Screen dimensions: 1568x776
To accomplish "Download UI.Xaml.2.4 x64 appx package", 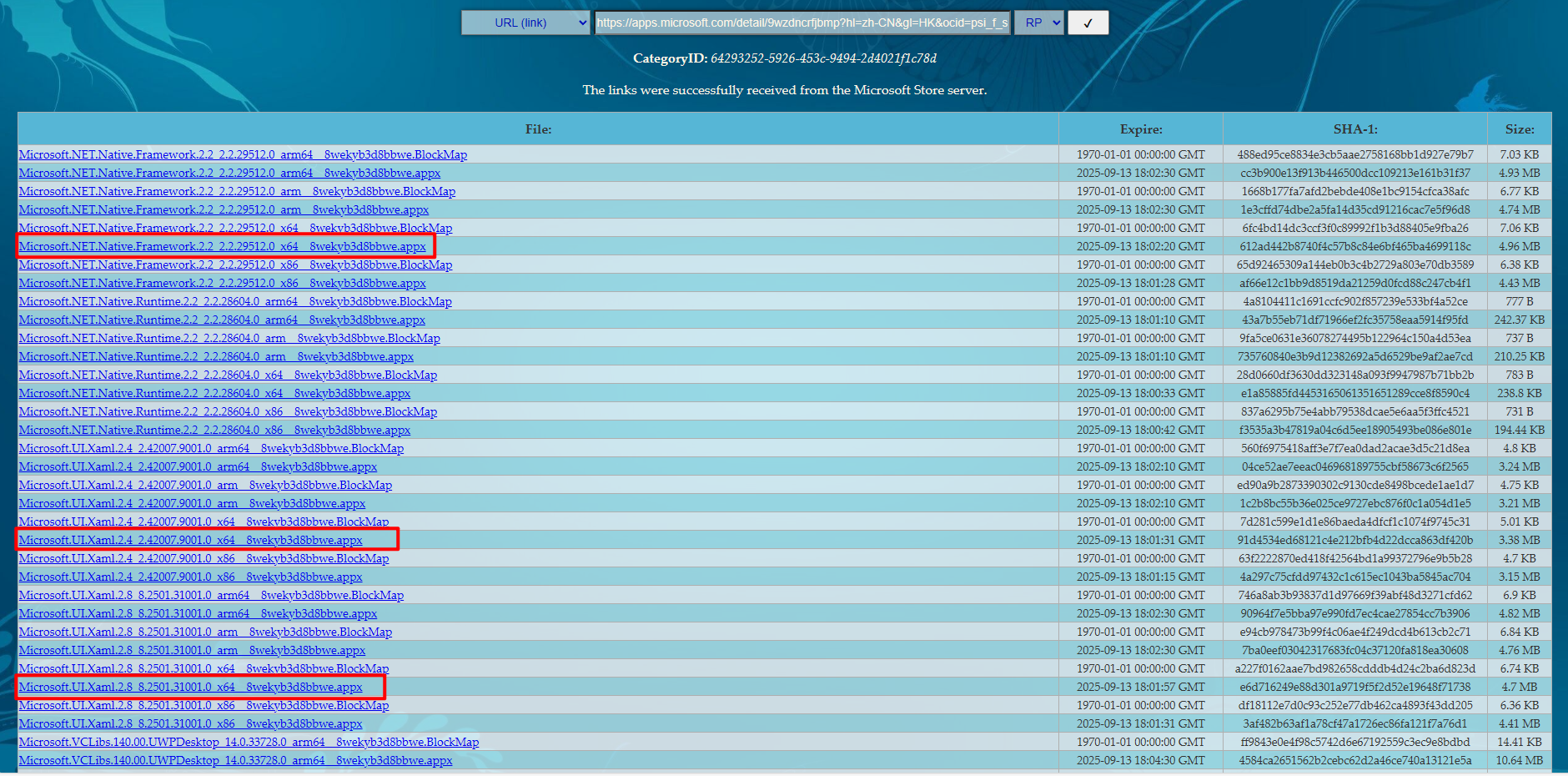I will [x=190, y=540].
